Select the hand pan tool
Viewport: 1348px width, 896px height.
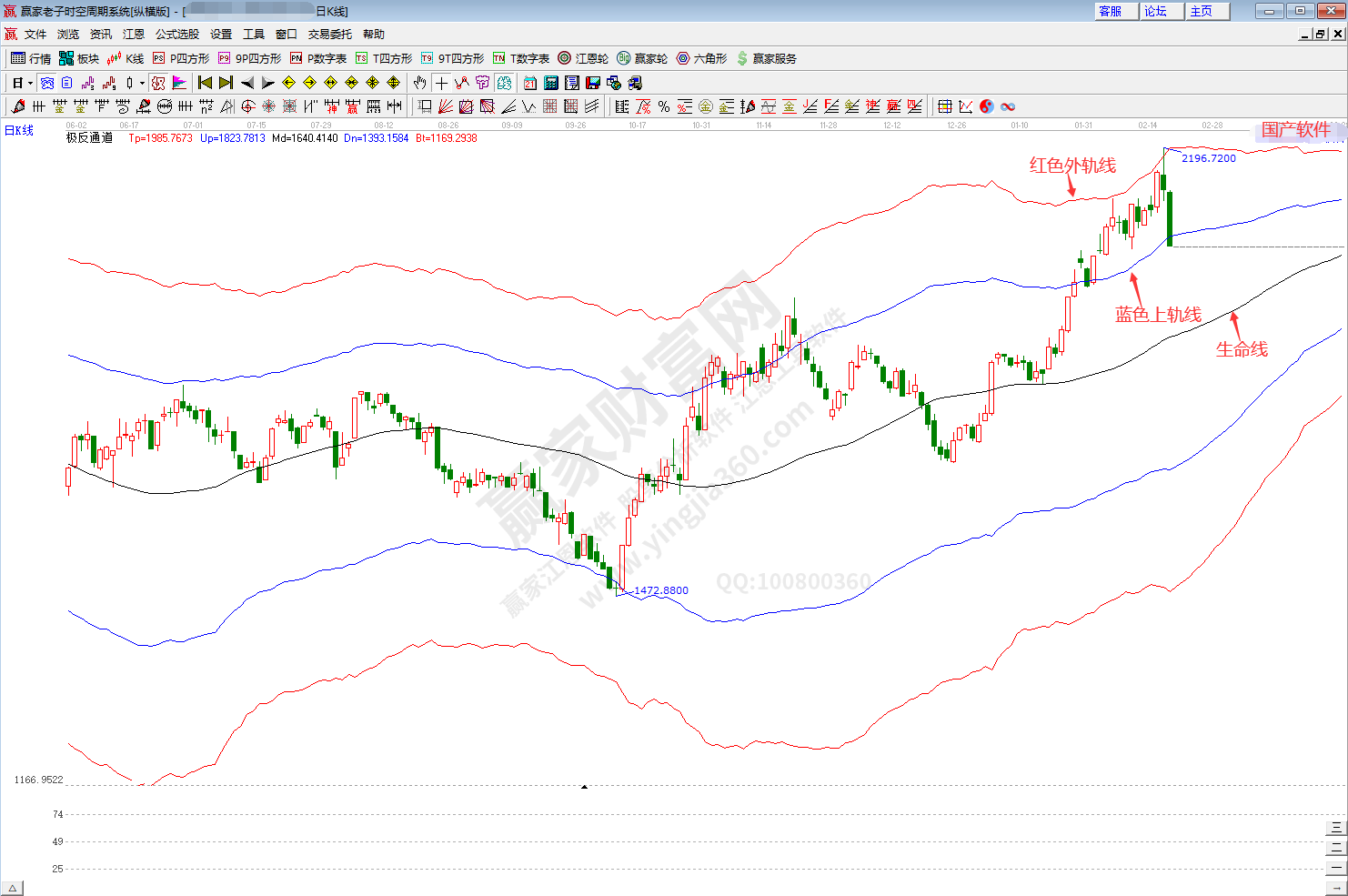[x=419, y=83]
